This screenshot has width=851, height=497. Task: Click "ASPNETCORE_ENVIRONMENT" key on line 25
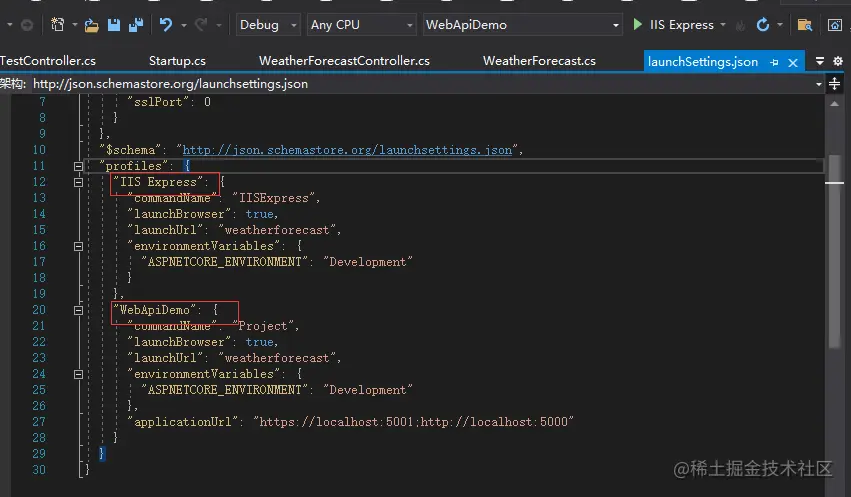pos(225,390)
